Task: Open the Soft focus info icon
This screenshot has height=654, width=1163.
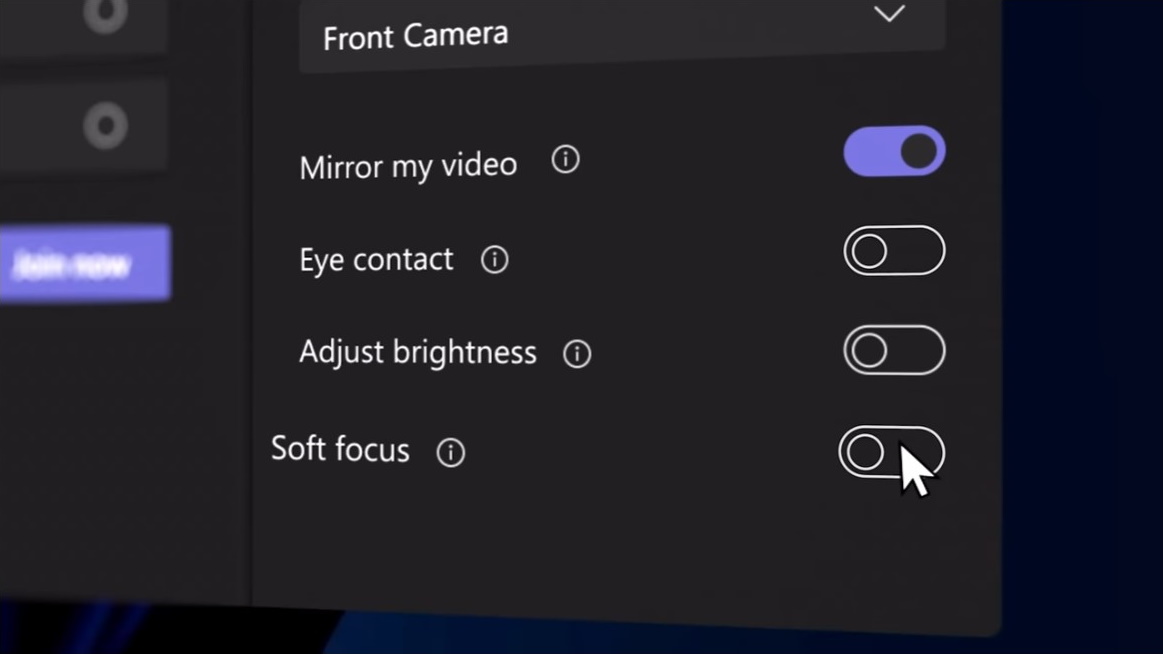Action: (451, 453)
